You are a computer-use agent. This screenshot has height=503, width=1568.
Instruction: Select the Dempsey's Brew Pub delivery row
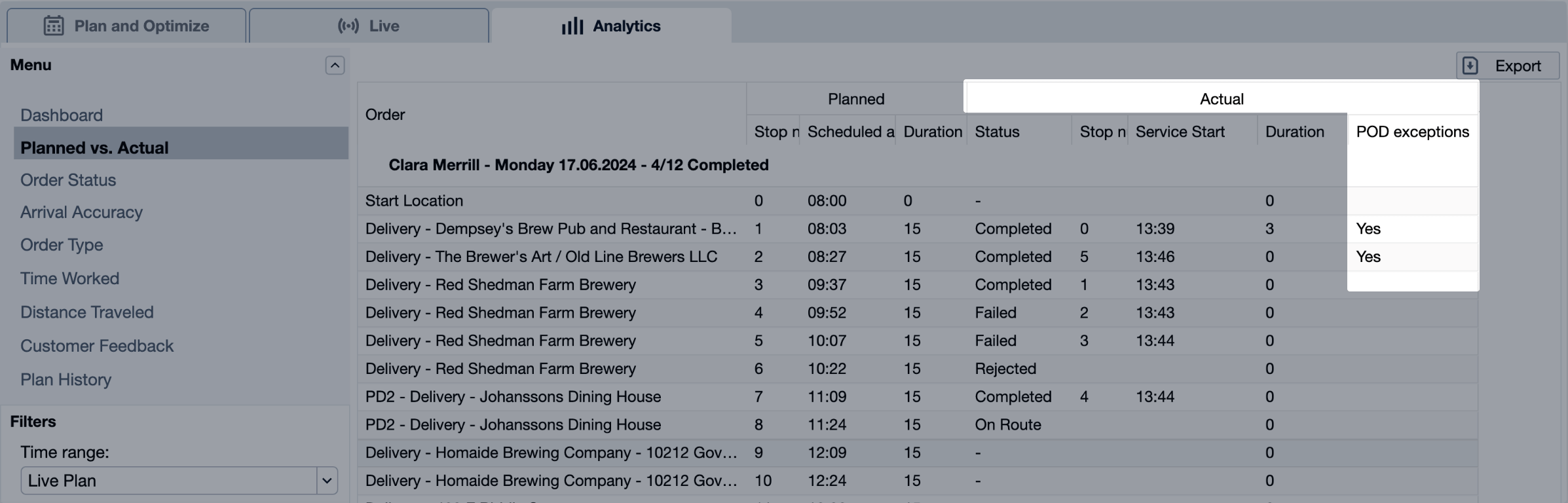tap(550, 229)
